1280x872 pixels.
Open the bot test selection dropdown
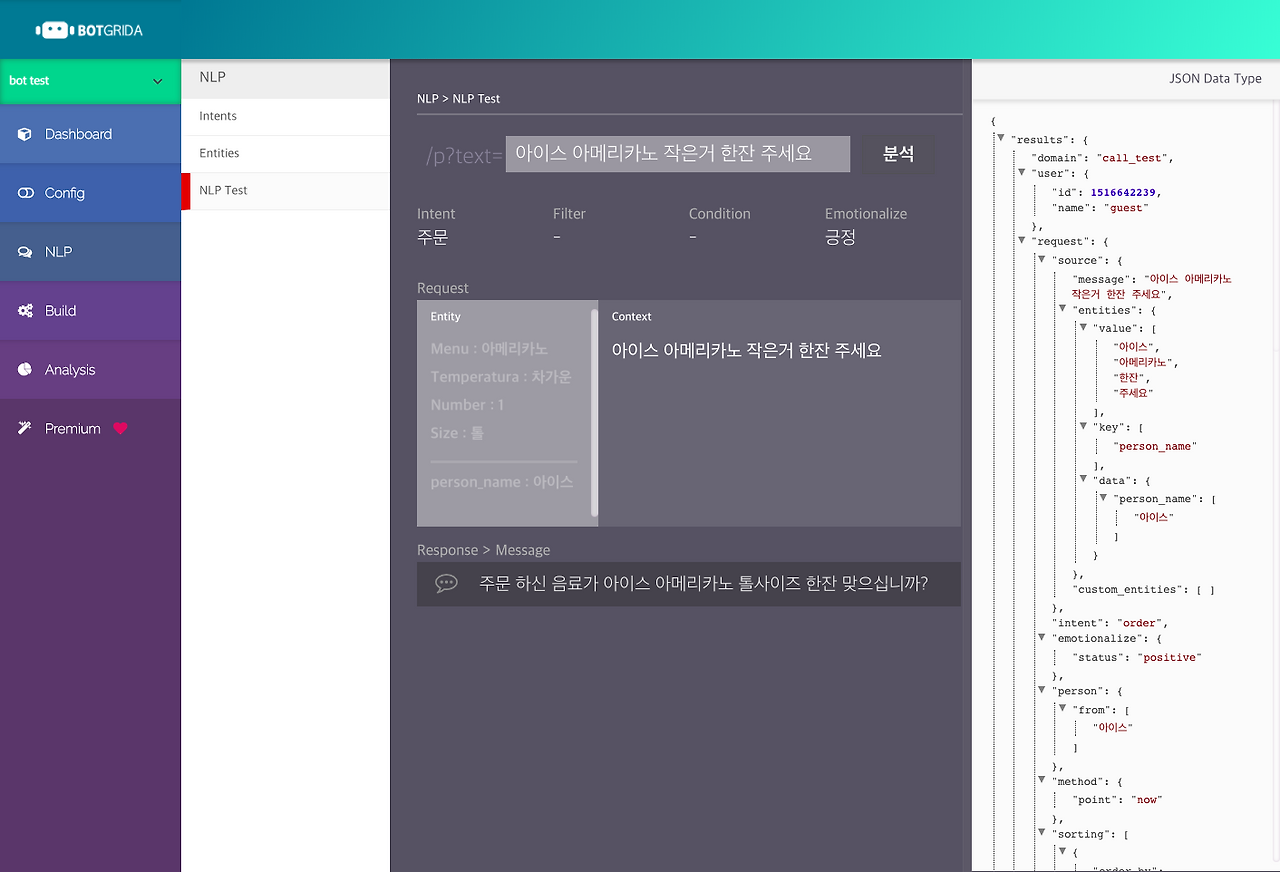coord(90,81)
